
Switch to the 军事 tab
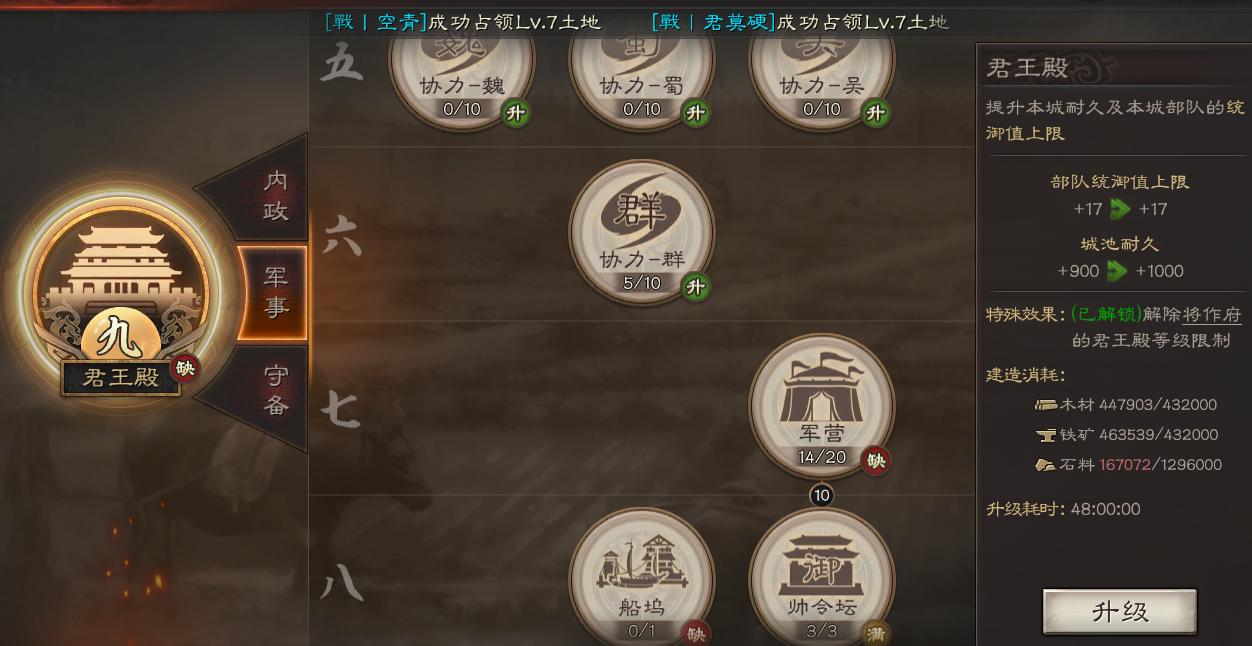point(274,292)
